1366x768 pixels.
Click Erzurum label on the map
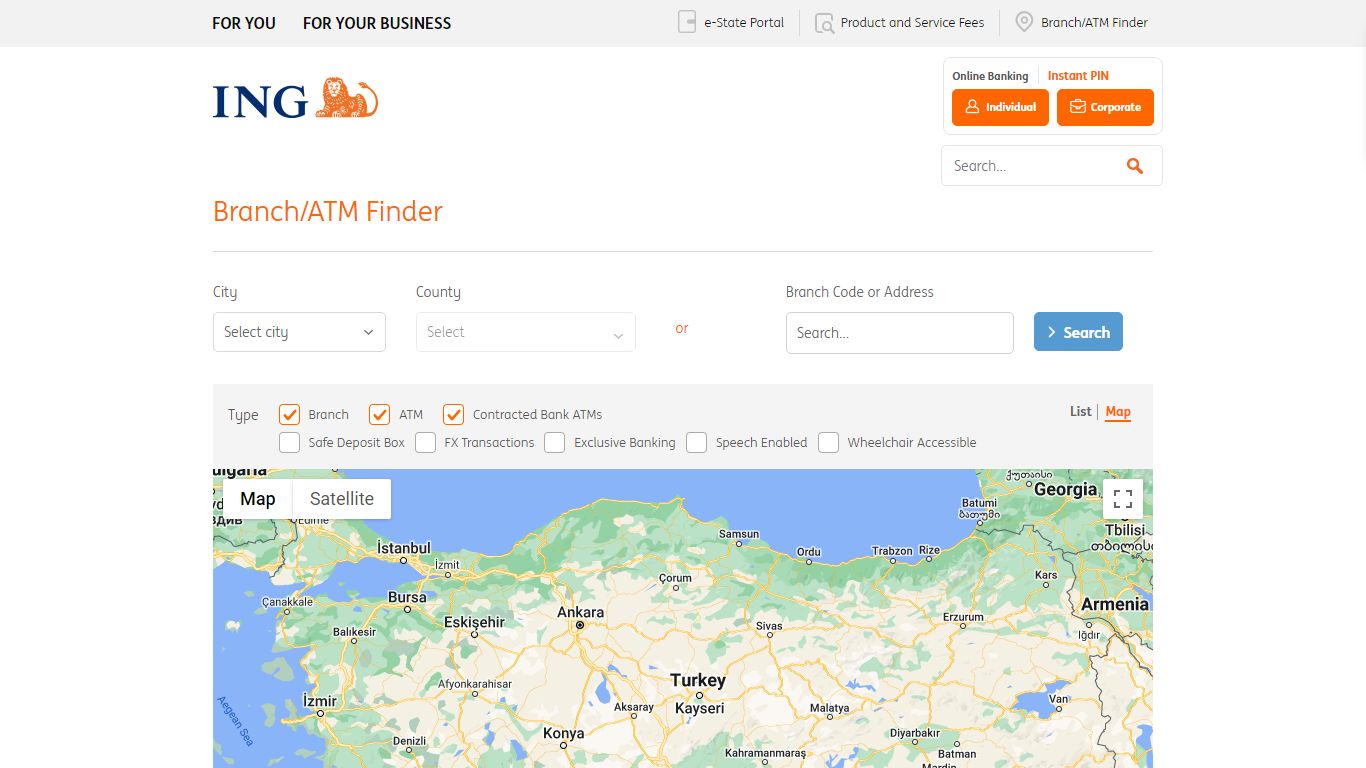point(963,617)
